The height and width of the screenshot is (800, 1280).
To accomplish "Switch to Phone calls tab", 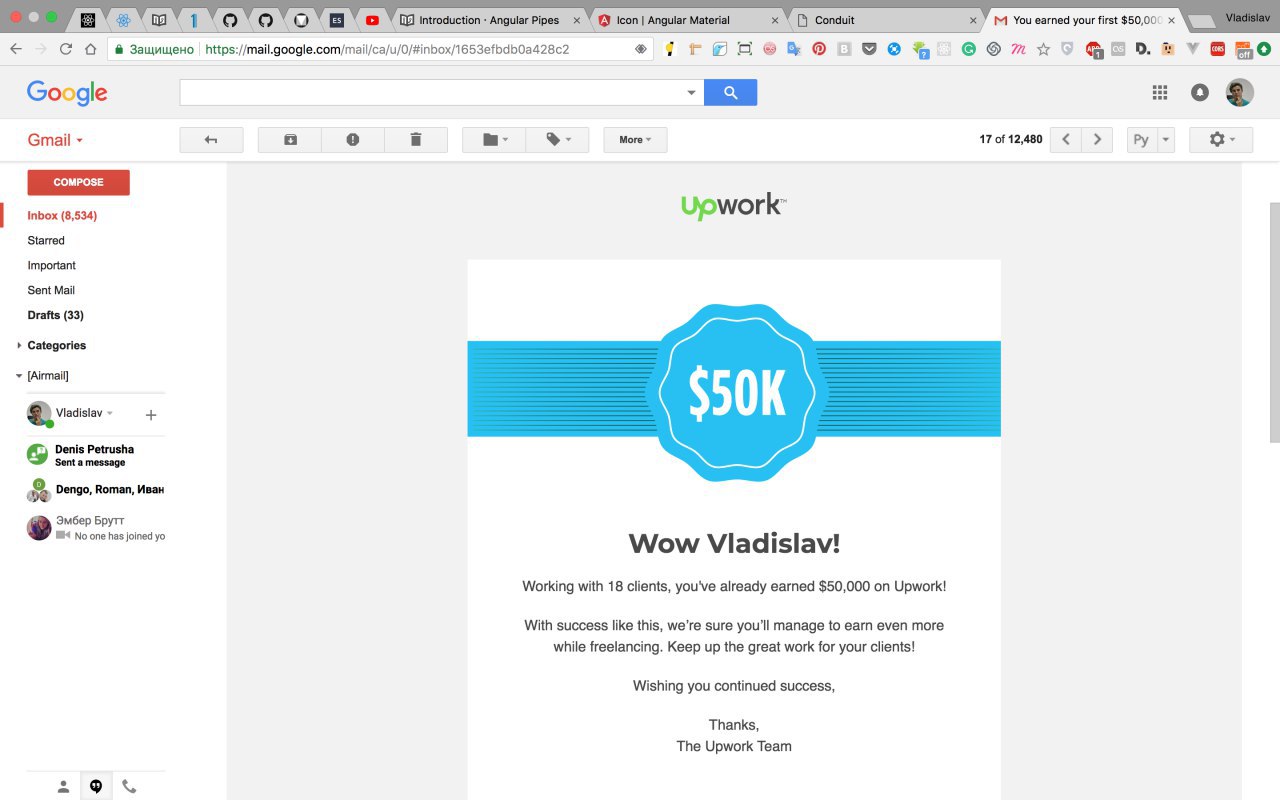I will pyautogui.click(x=129, y=787).
